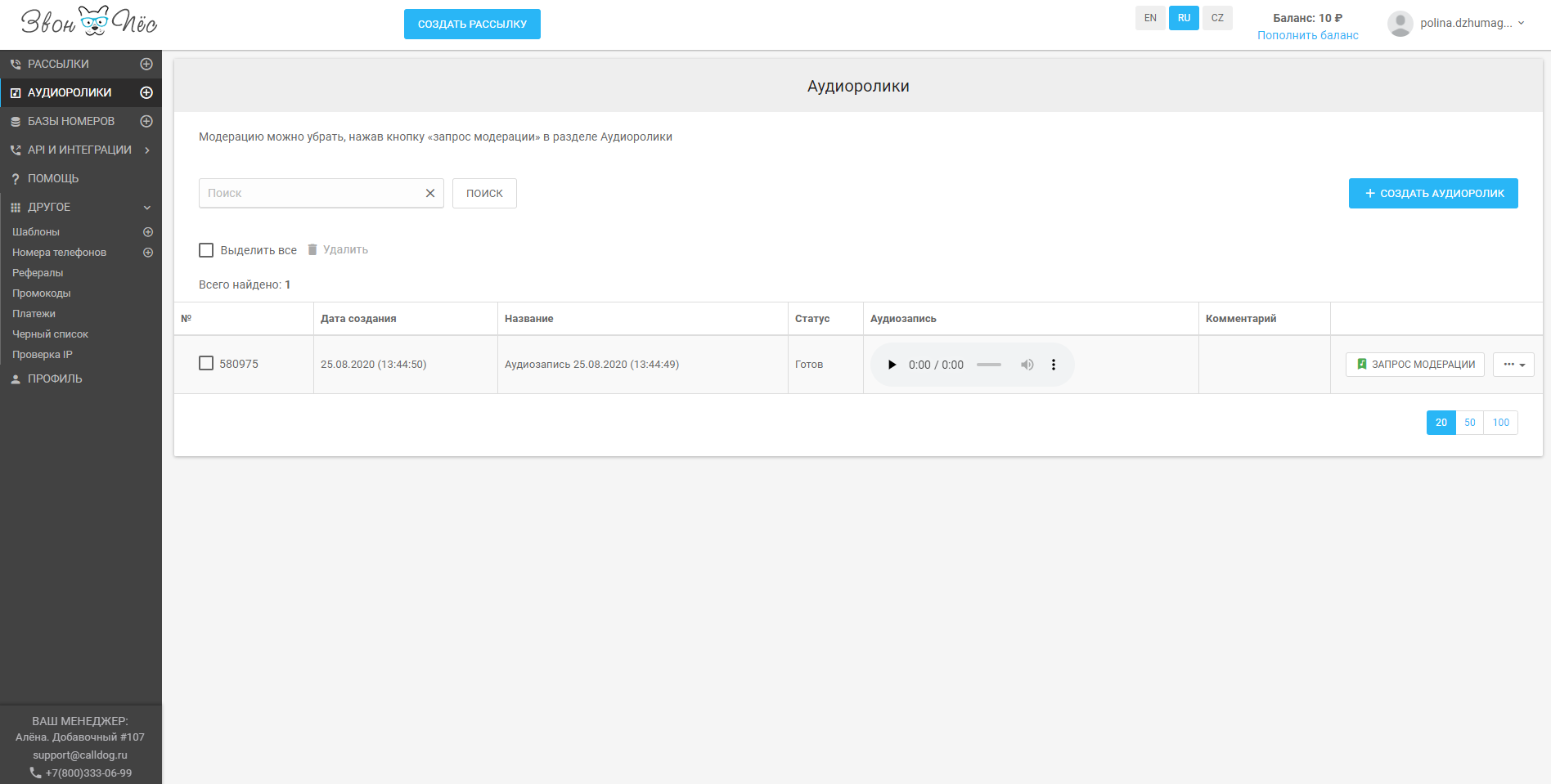The image size is (1551, 784).
Task: Click audio name Аудиозапись 25.08.2020 (13:44:49)
Action: 591,365
